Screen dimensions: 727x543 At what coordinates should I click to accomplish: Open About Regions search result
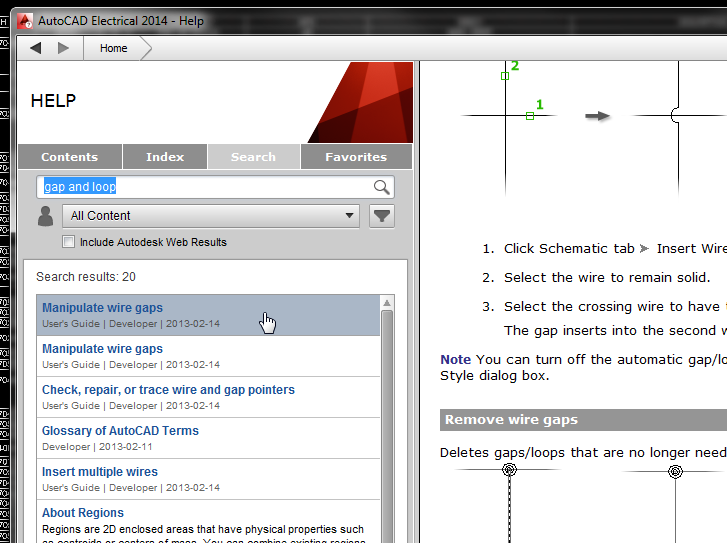[208, 522]
